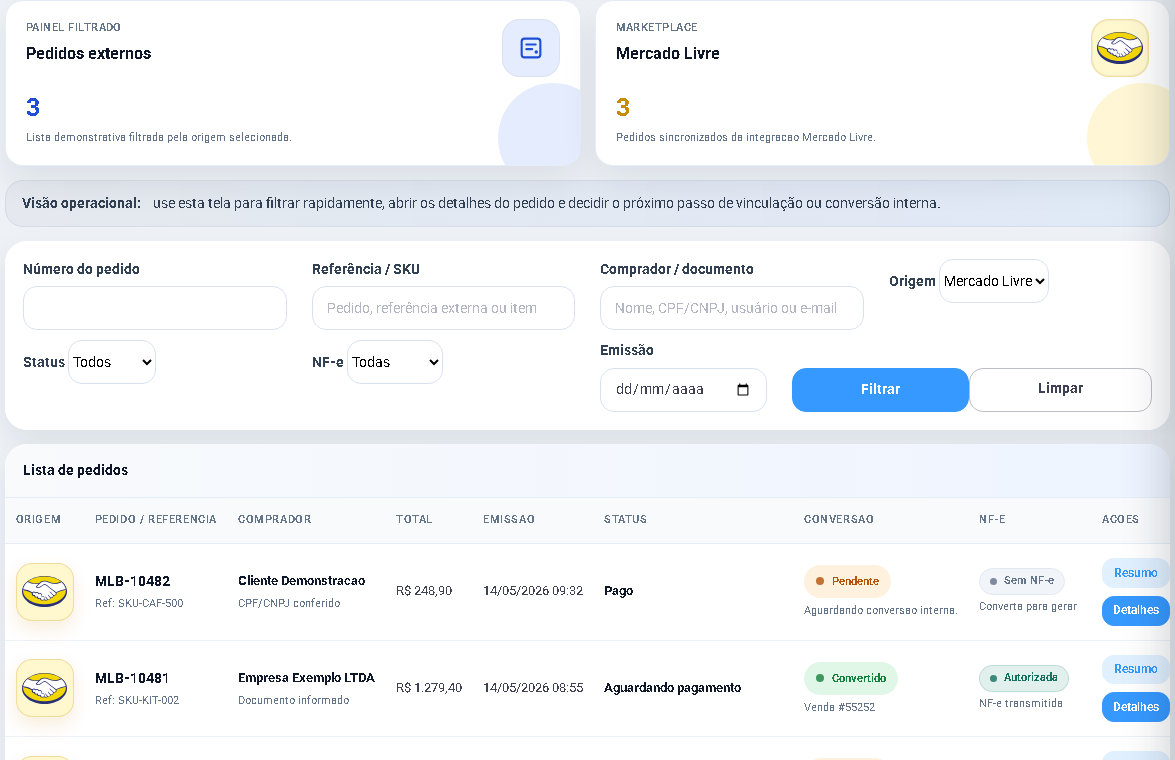This screenshot has width=1175, height=760.
Task: Click total R$ 1.279,40
Action: (x=429, y=687)
